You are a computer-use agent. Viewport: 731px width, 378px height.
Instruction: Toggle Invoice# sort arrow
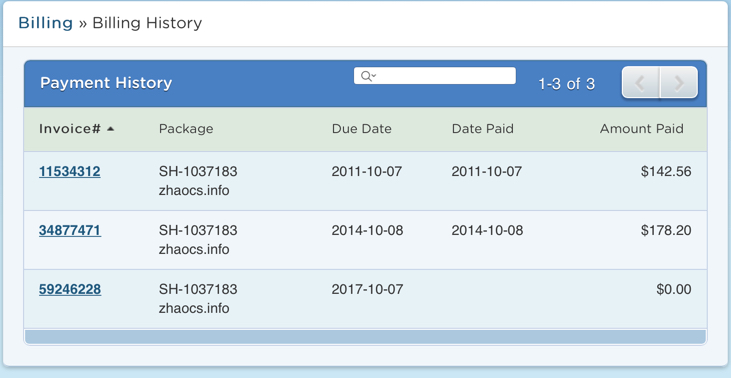[110, 129]
